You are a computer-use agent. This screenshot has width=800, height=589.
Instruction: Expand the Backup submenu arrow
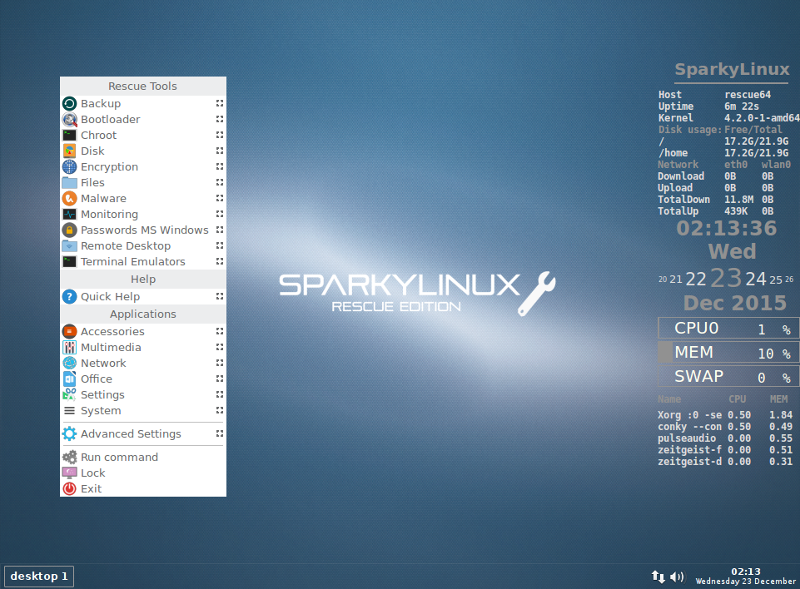[x=219, y=104]
